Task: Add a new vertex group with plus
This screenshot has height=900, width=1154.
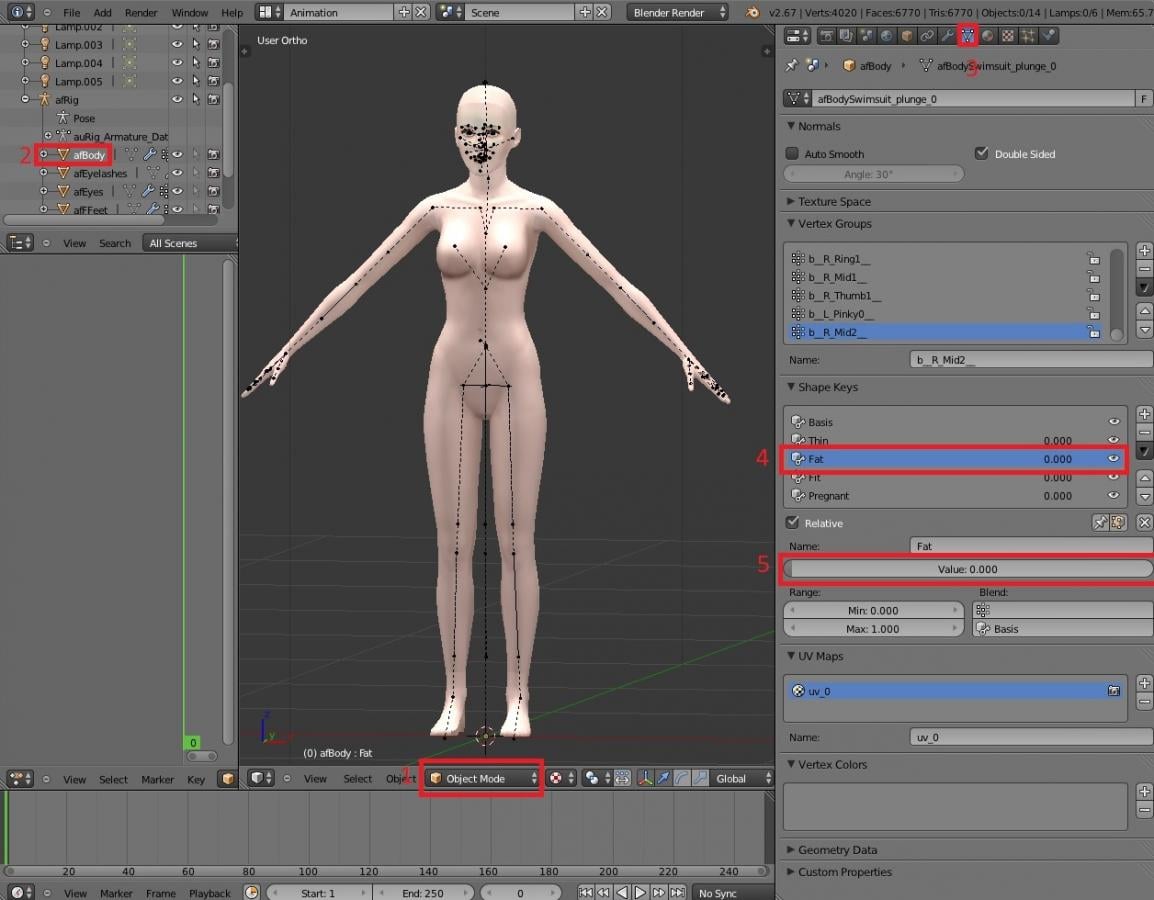Action: pos(1144,250)
